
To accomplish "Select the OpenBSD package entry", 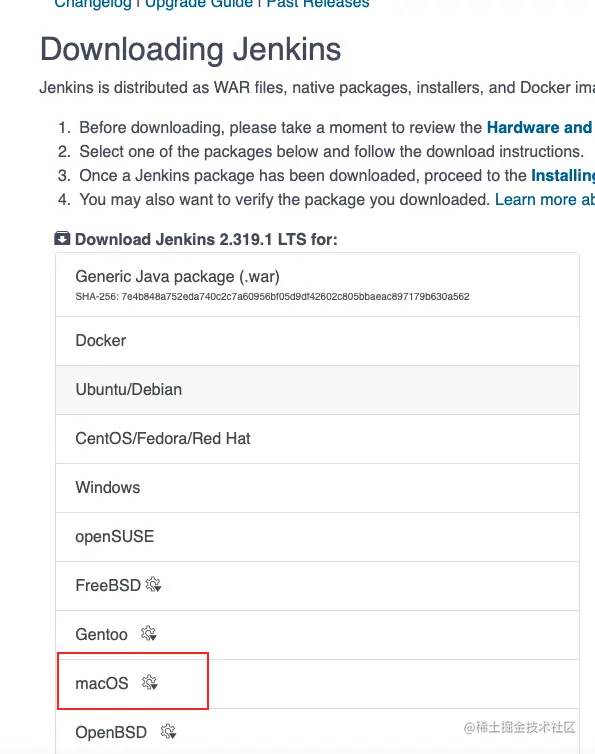I will pos(317,731).
